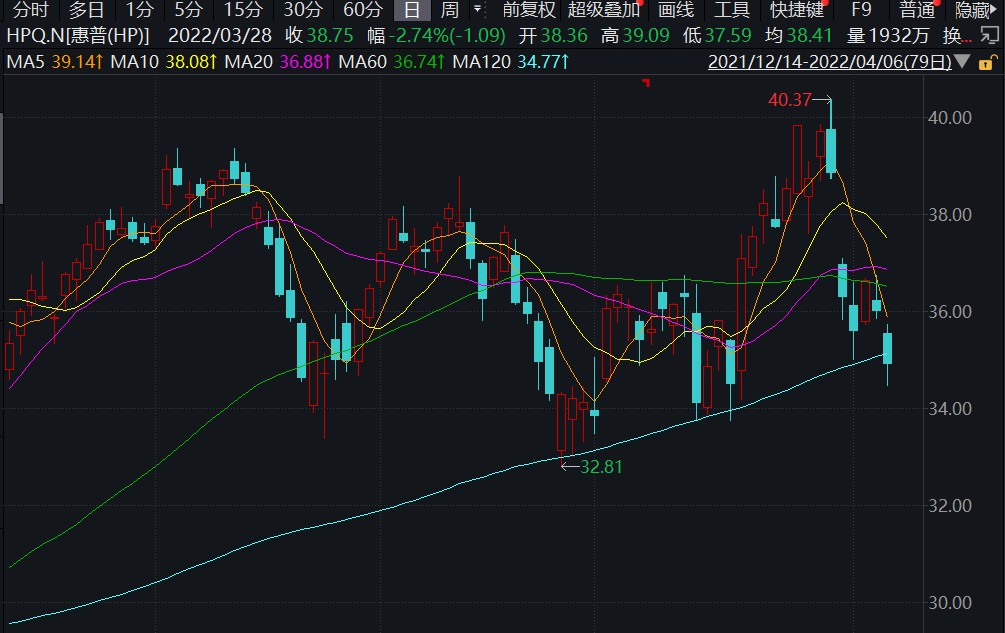Switch to the 分时 intraday view
1005x633 pixels.
point(29,11)
